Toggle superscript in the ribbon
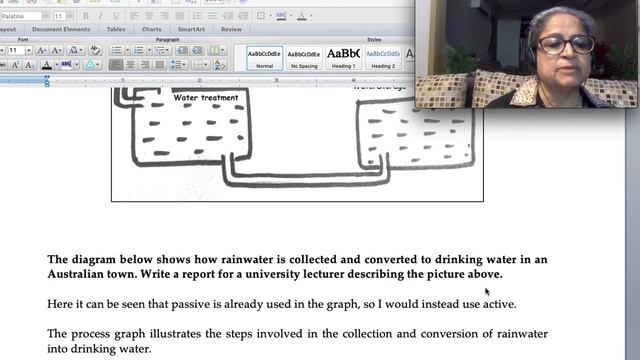The image size is (640, 360). (x=16, y=64)
